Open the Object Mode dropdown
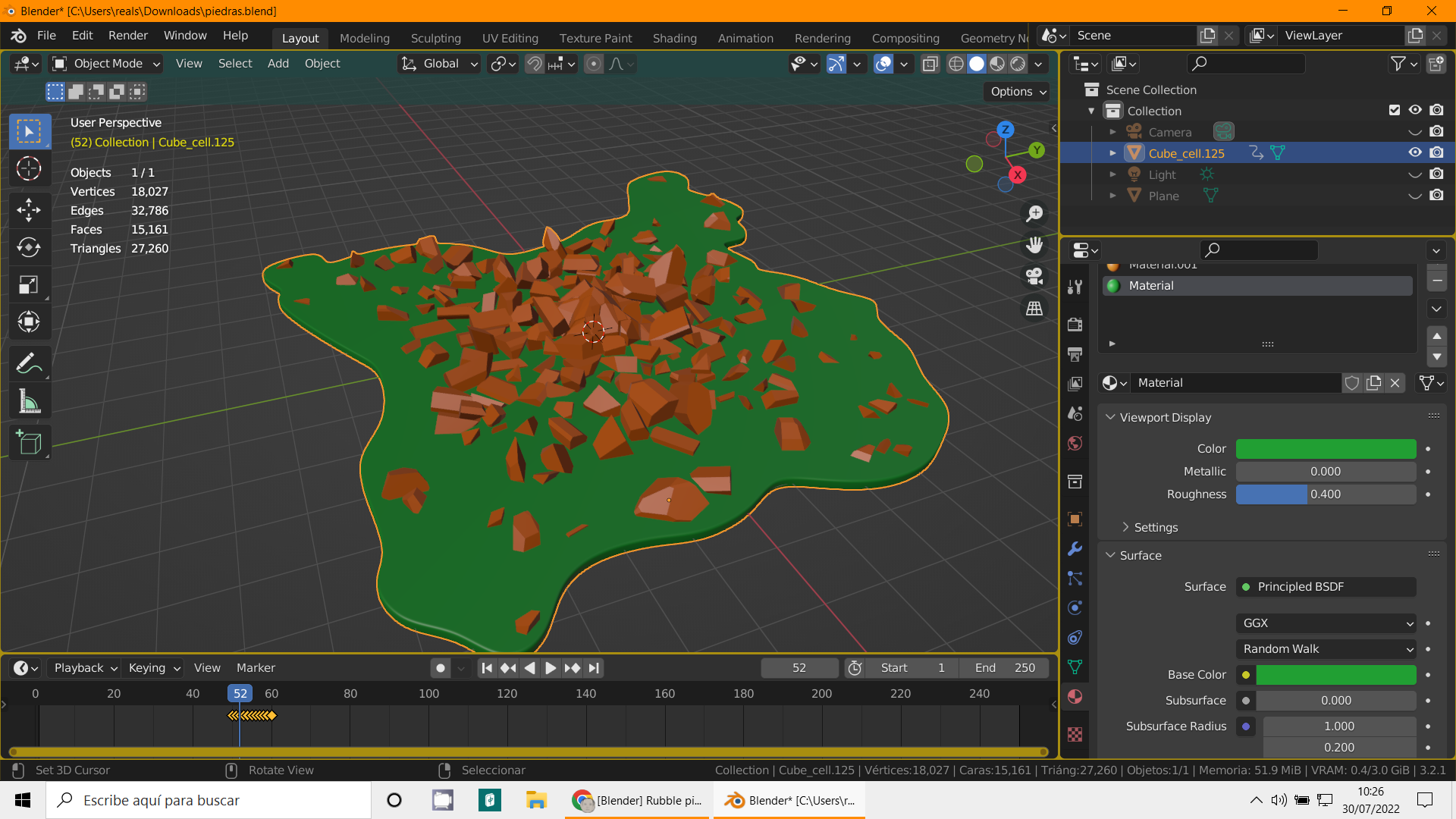Viewport: 1456px width, 819px height. [x=107, y=64]
